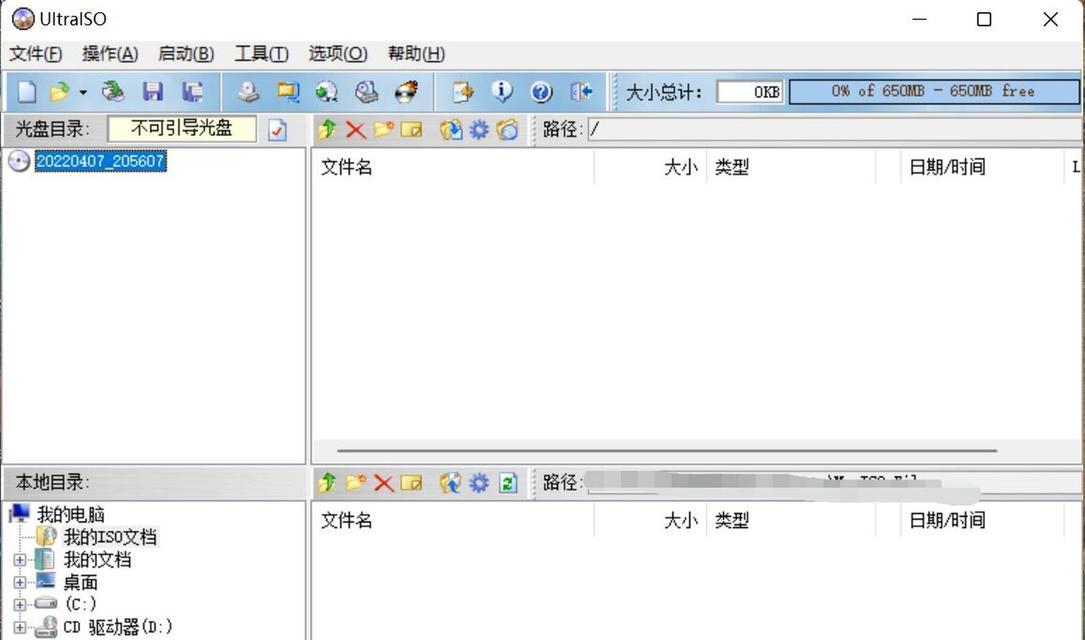Open the 文件(F) menu
The height and width of the screenshot is (640, 1085).
tap(35, 54)
